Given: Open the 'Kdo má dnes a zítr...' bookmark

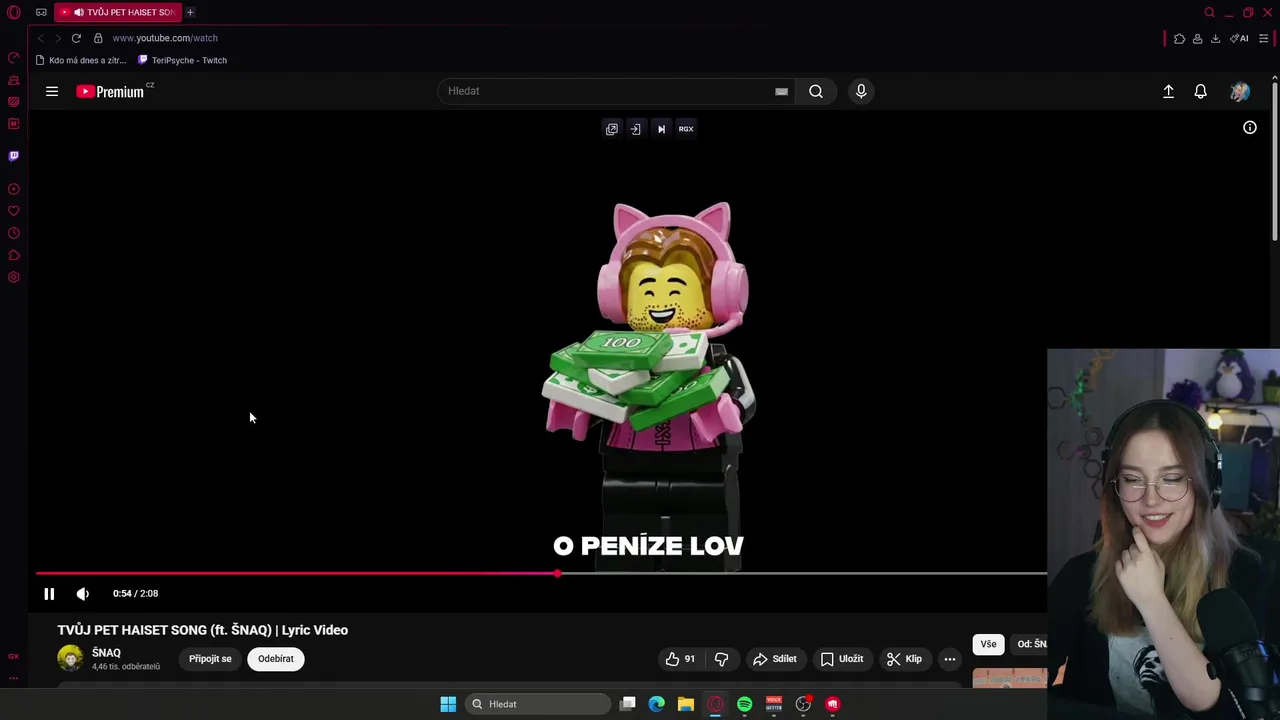Looking at the screenshot, I should [81, 60].
